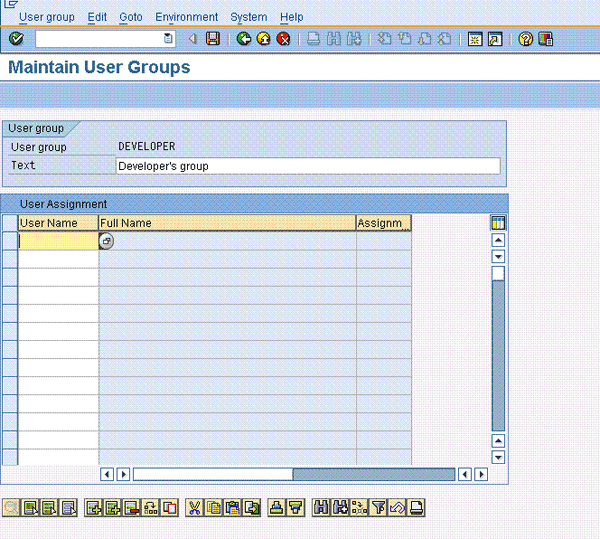
Task: Click the green checkmark Enter icon
Action: tap(16, 39)
